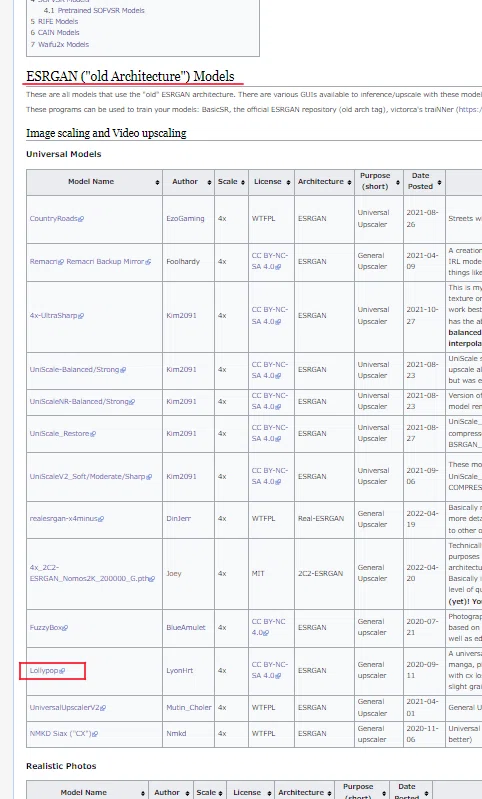482x799 pixels.
Task: Open CC BY-NC-SA 4.0 license in UniScale_Restore row
Action: [270, 433]
